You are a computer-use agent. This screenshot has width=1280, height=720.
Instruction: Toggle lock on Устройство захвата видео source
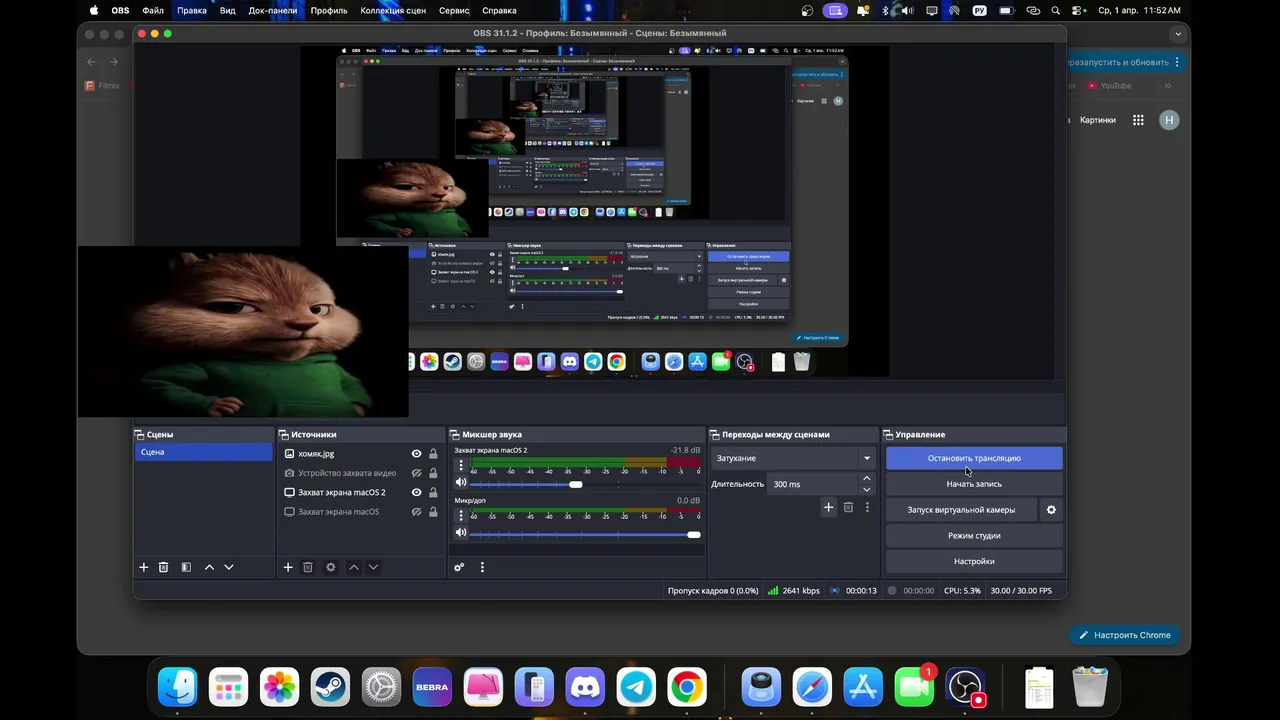click(433, 473)
